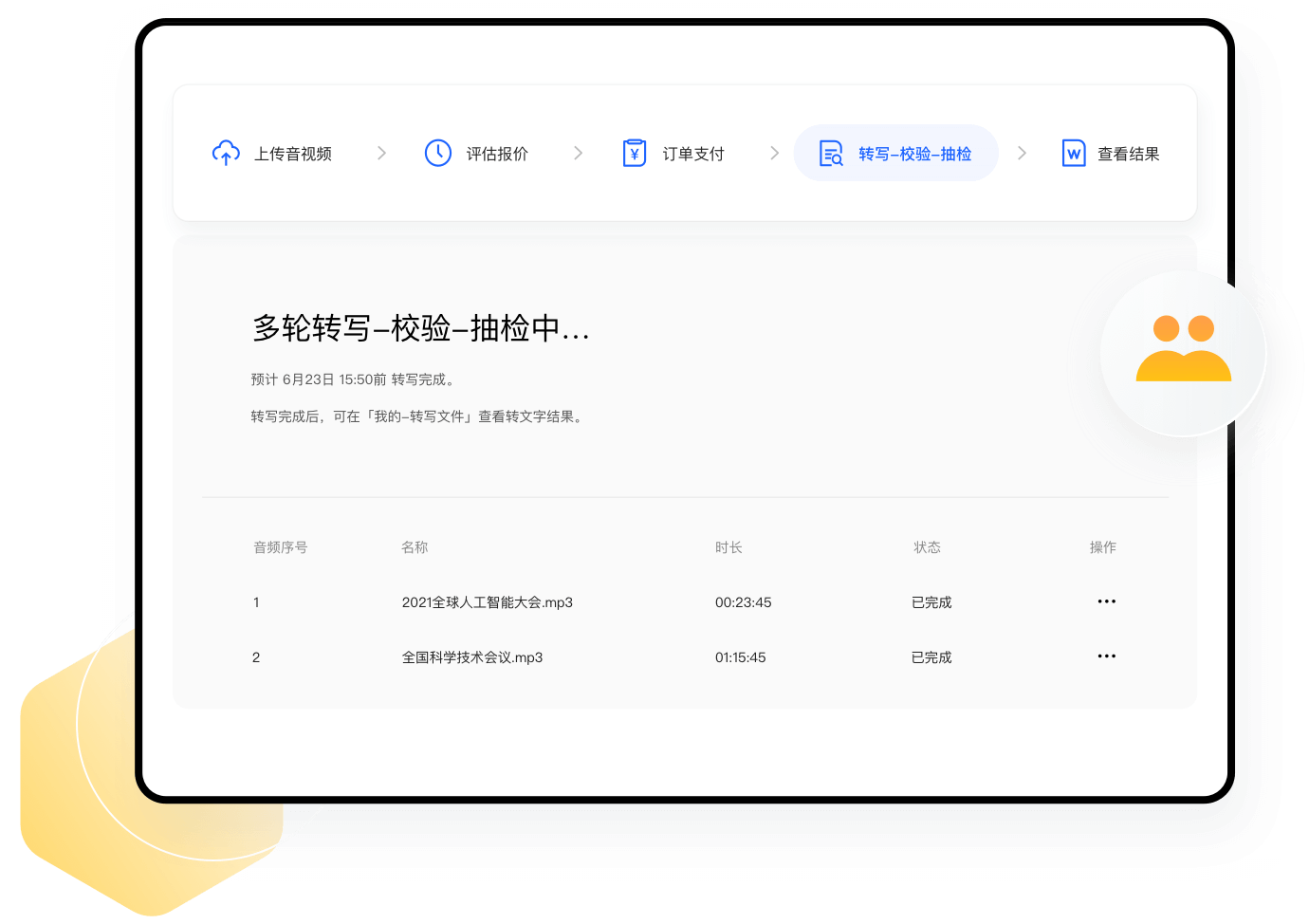Click the orange two-person avatar icon
This screenshot has height=924, width=1309.
[x=1184, y=348]
